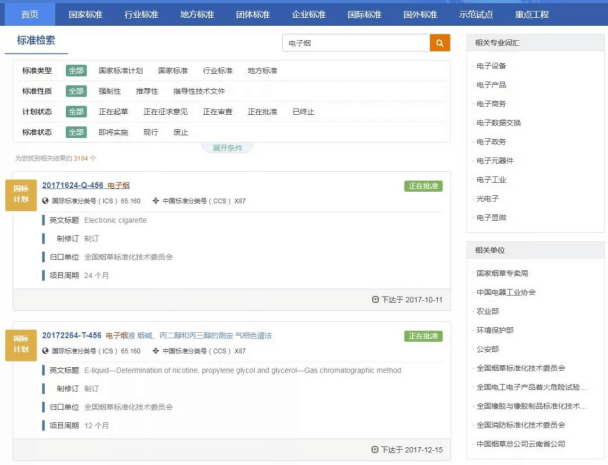Select 现行 under 标准状态 filter

point(151,131)
